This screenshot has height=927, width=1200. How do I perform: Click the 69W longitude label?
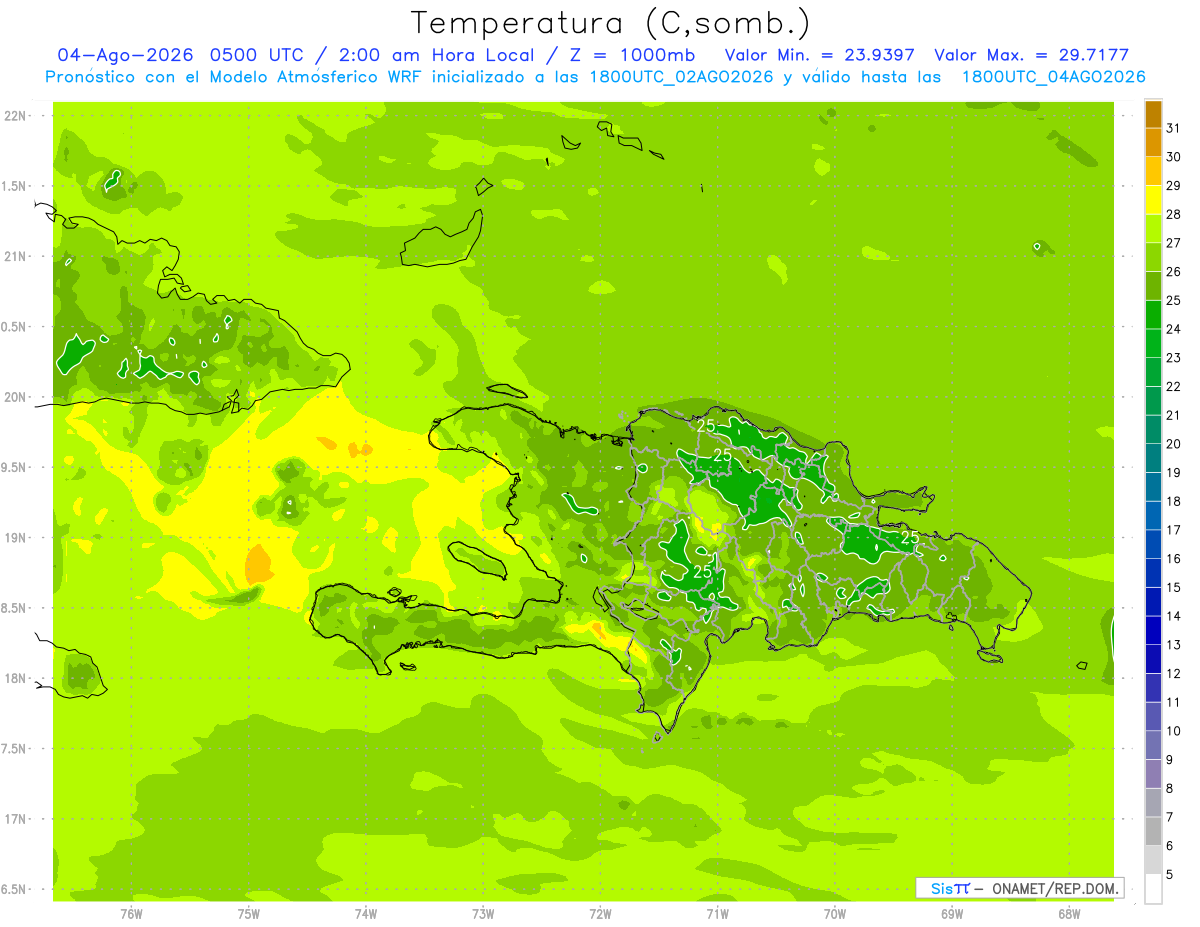click(x=952, y=914)
